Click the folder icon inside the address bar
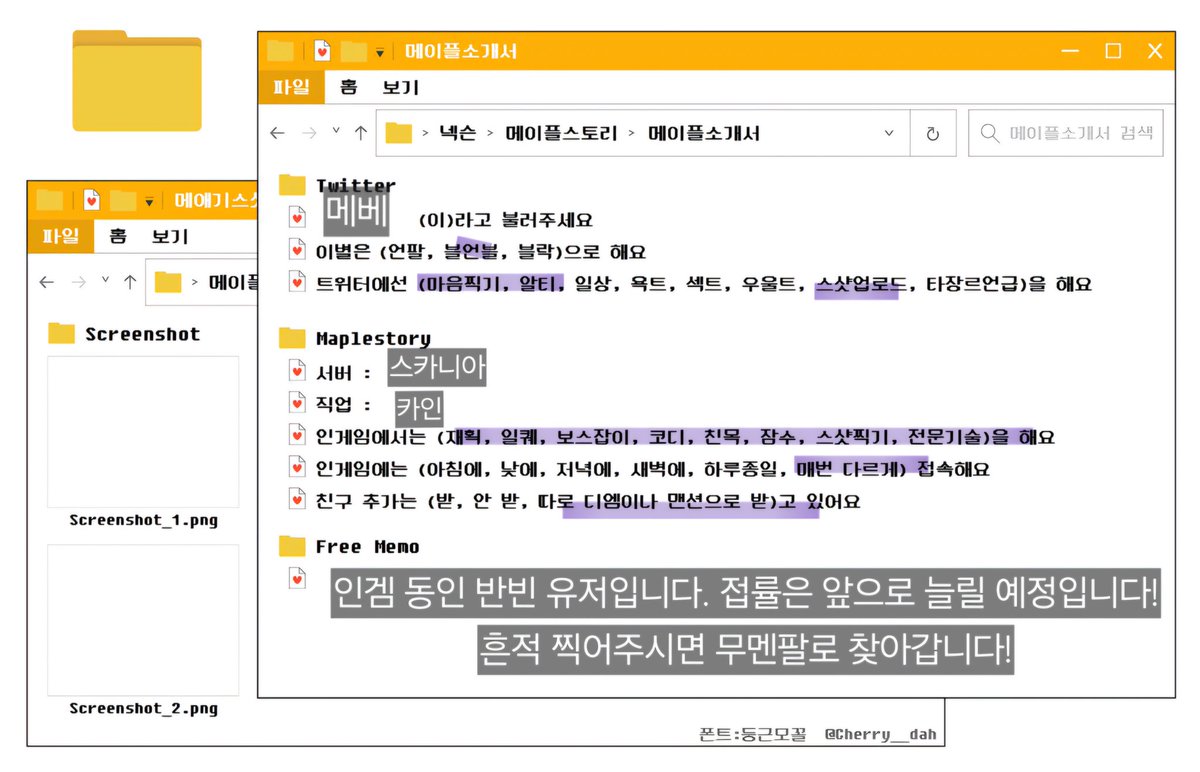Screen dimensions: 1200x772 [398, 132]
